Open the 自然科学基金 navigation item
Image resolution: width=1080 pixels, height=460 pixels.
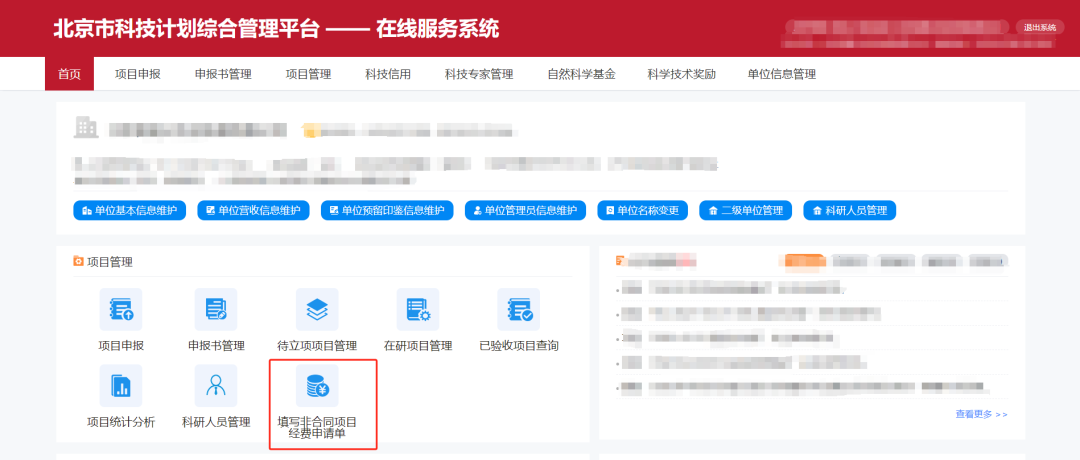[x=581, y=74]
